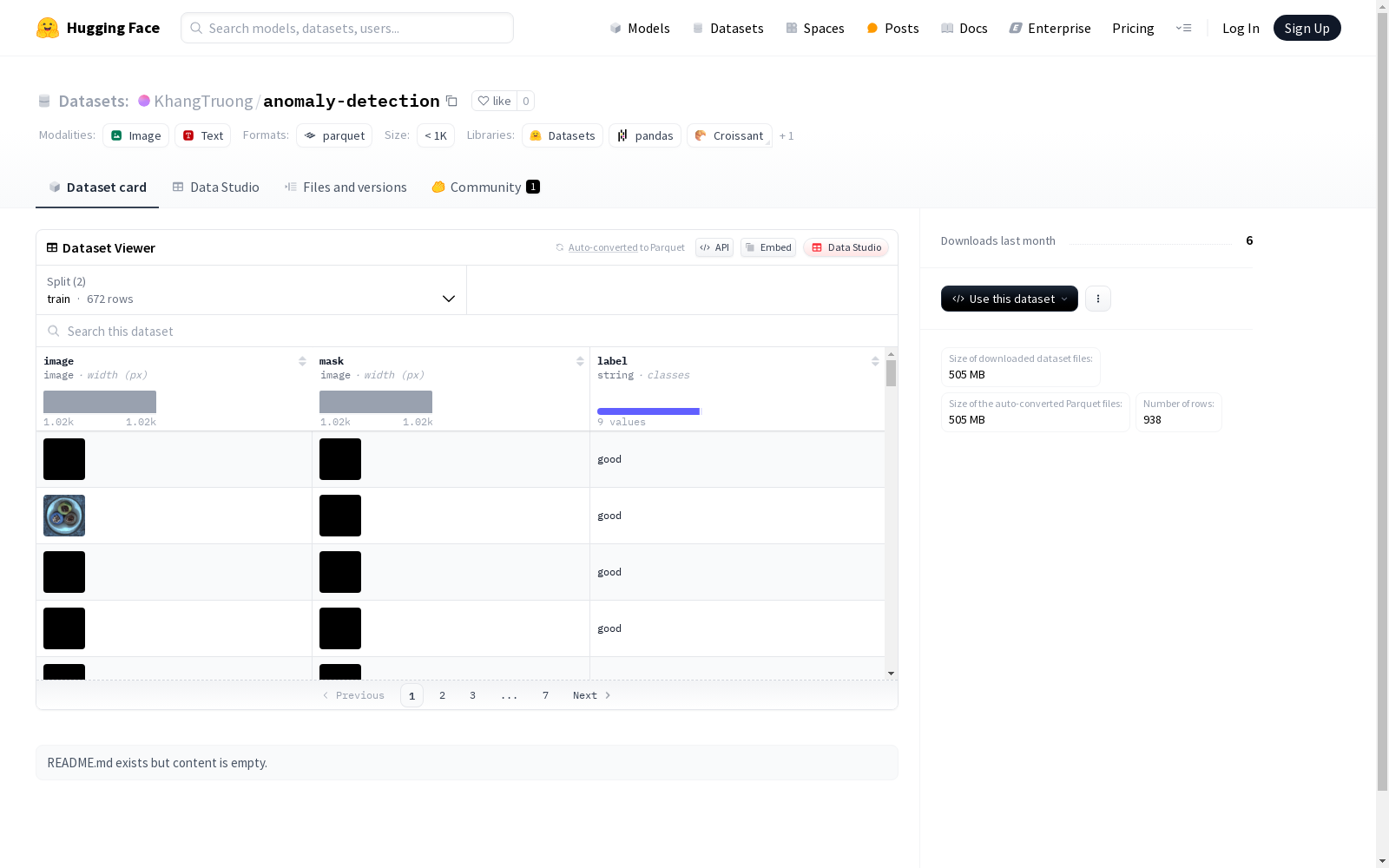Open Data Studio button in viewer header
Screen dimensions: 1389x868
[846, 247]
